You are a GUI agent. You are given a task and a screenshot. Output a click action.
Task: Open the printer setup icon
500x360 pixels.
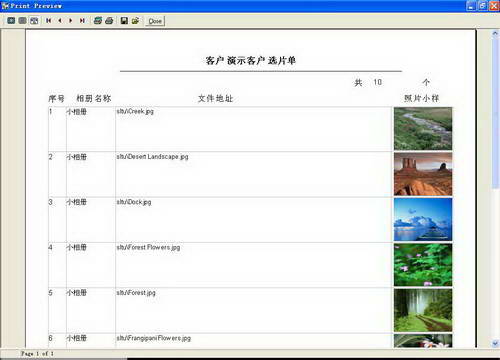98,21
